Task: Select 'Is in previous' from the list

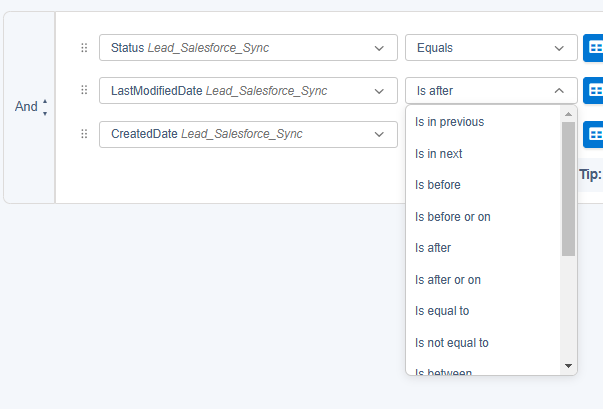Action: [x=449, y=122]
